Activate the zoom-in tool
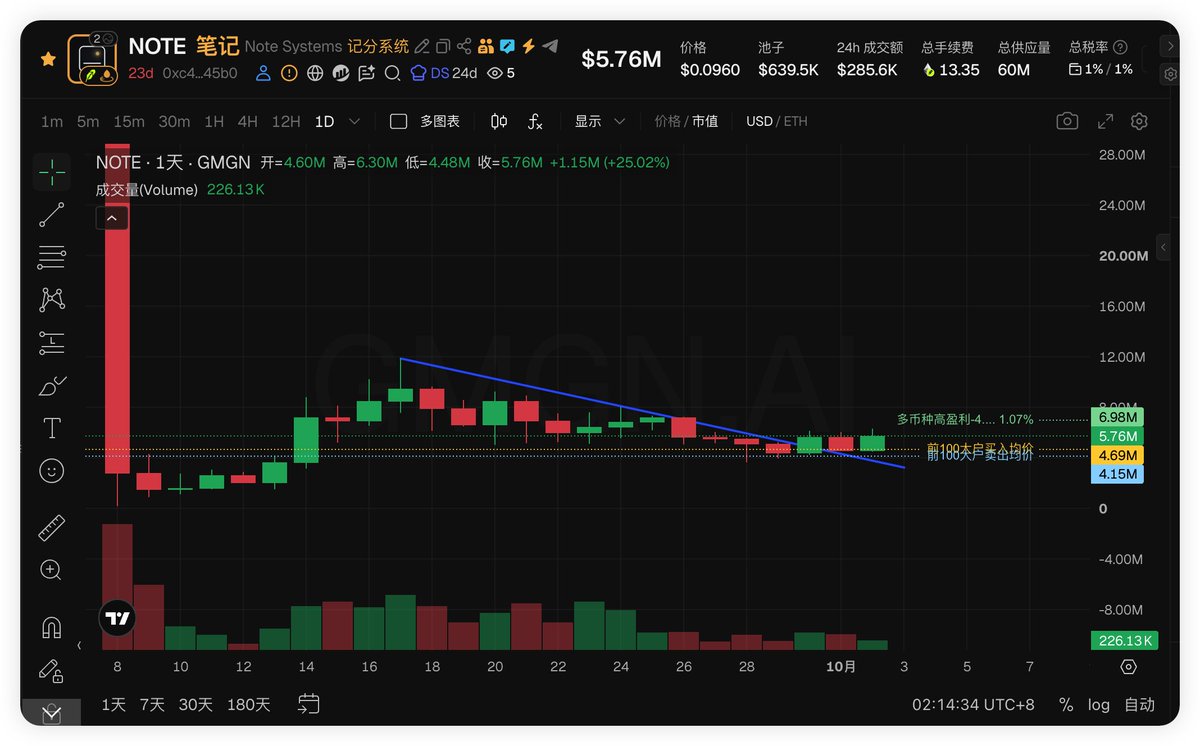This screenshot has width=1200, height=746. pyautogui.click(x=52, y=570)
